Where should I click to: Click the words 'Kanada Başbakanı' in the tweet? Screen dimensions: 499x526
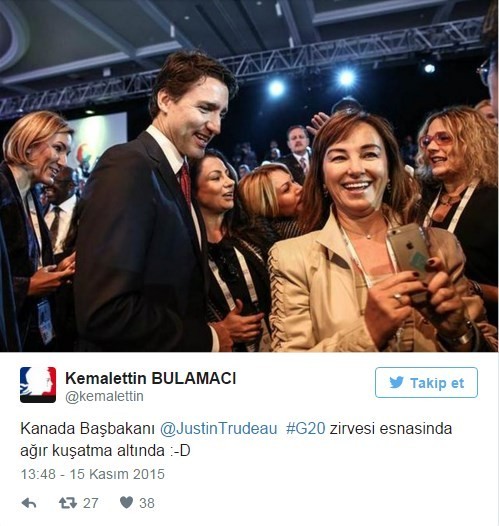(x=87, y=429)
